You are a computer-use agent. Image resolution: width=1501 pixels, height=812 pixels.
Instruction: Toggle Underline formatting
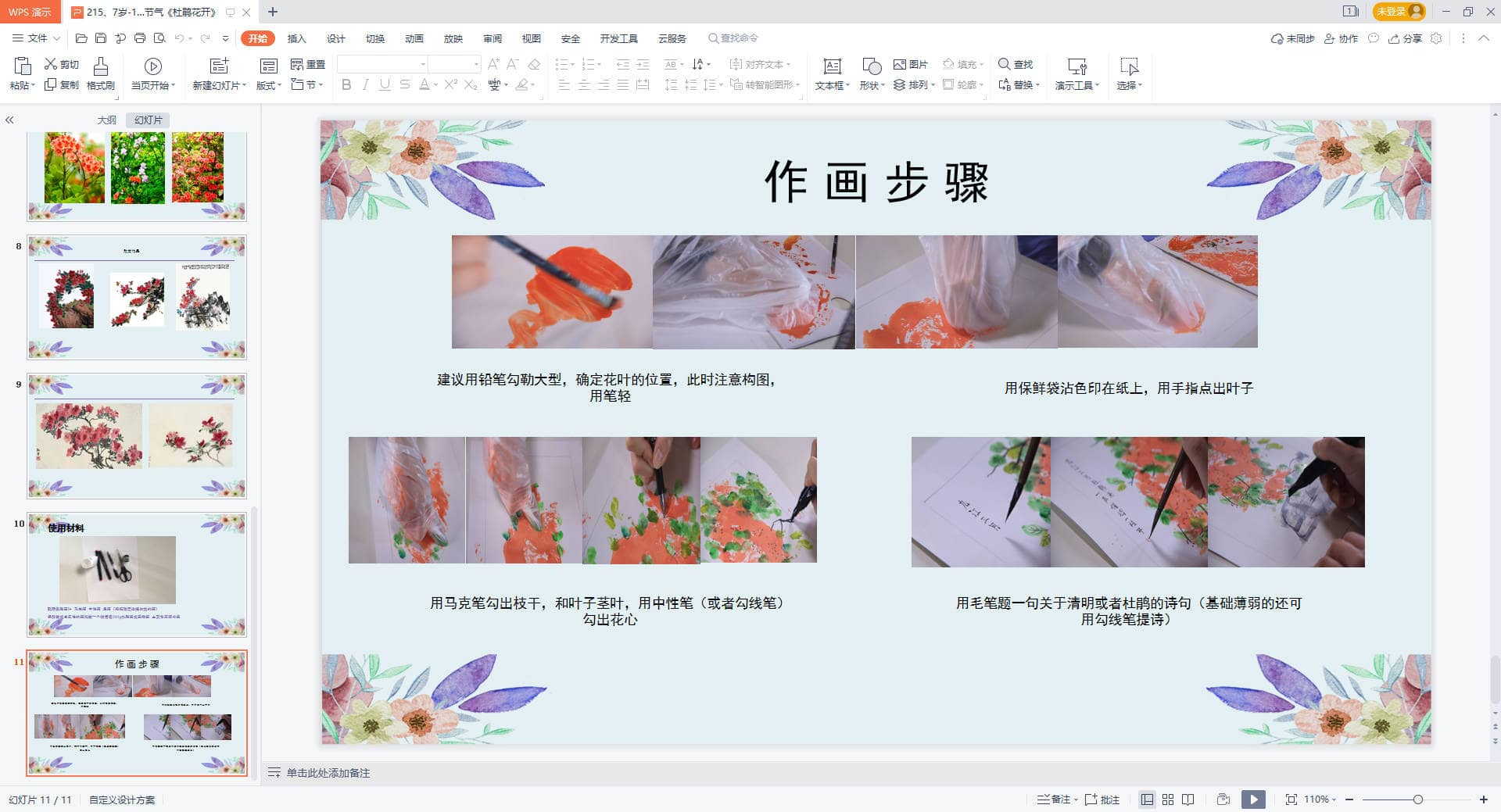pos(385,84)
